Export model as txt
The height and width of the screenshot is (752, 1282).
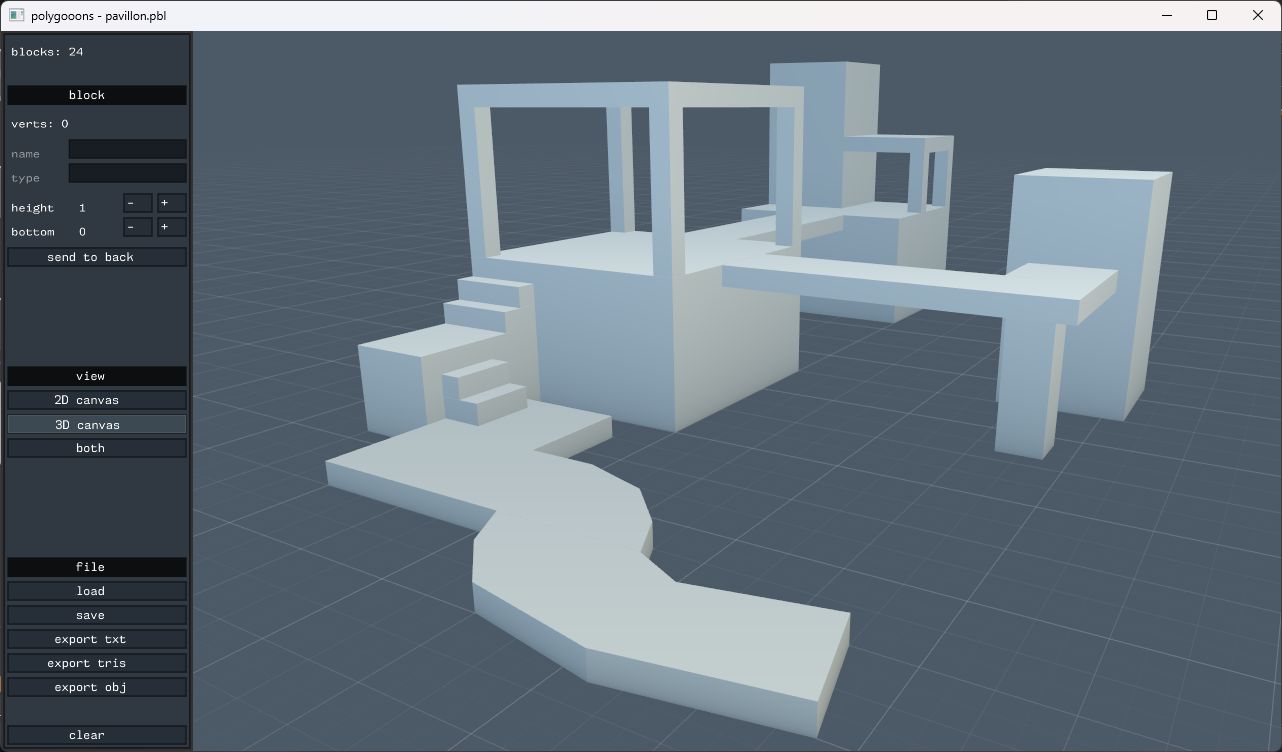tap(97, 639)
